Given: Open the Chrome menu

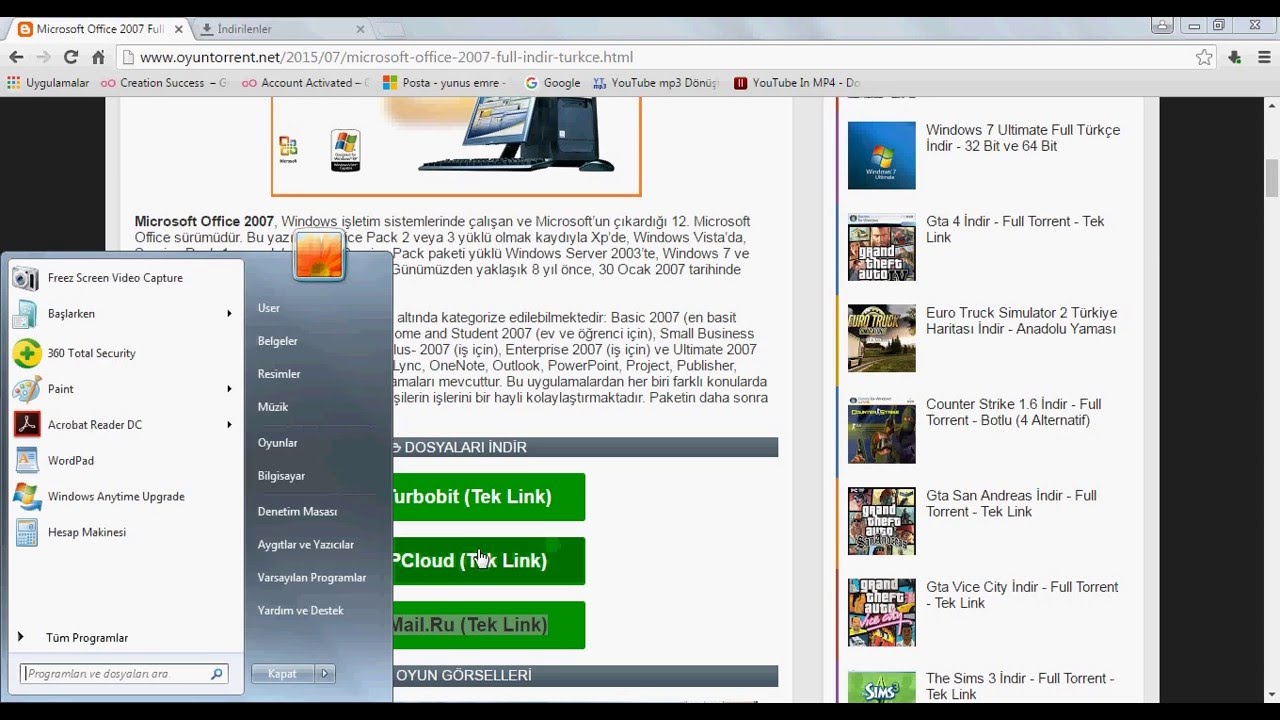Looking at the screenshot, I should (1263, 57).
